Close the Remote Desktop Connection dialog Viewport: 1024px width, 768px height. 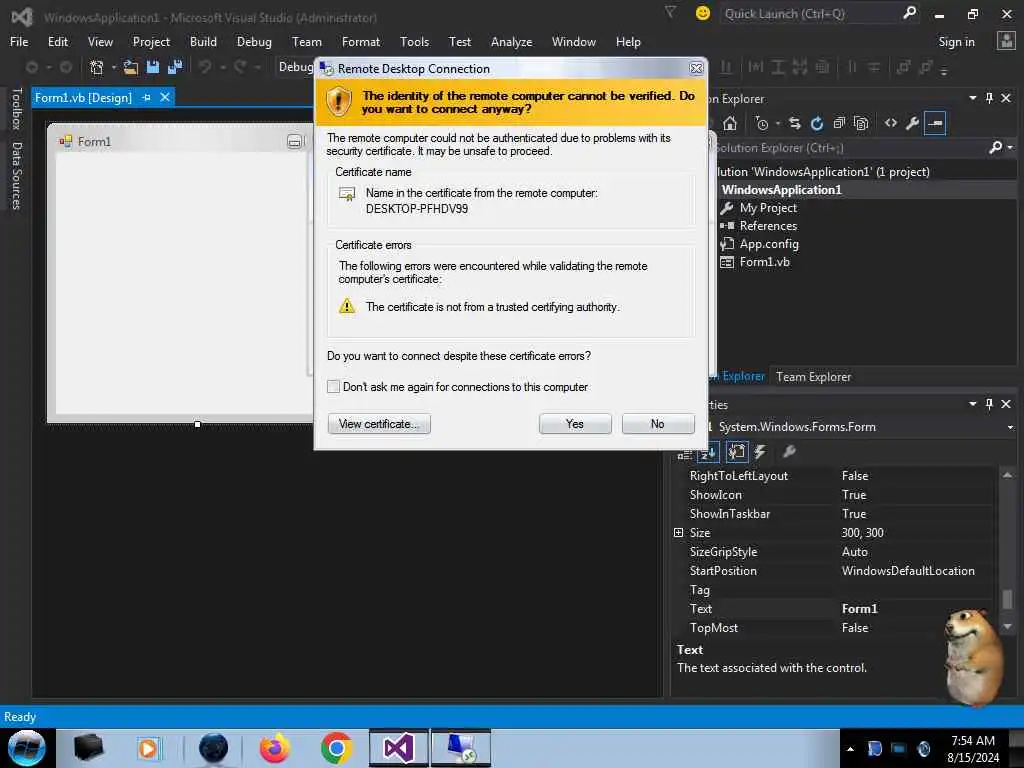[697, 69]
